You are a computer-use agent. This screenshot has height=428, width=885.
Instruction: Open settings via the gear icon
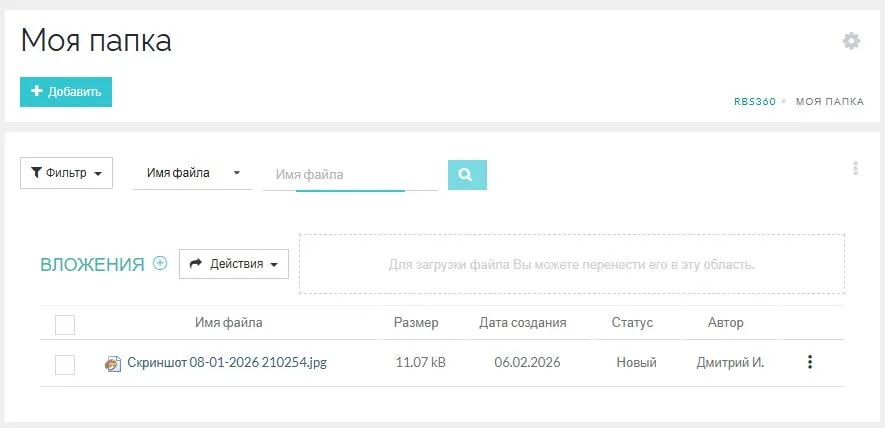click(851, 41)
